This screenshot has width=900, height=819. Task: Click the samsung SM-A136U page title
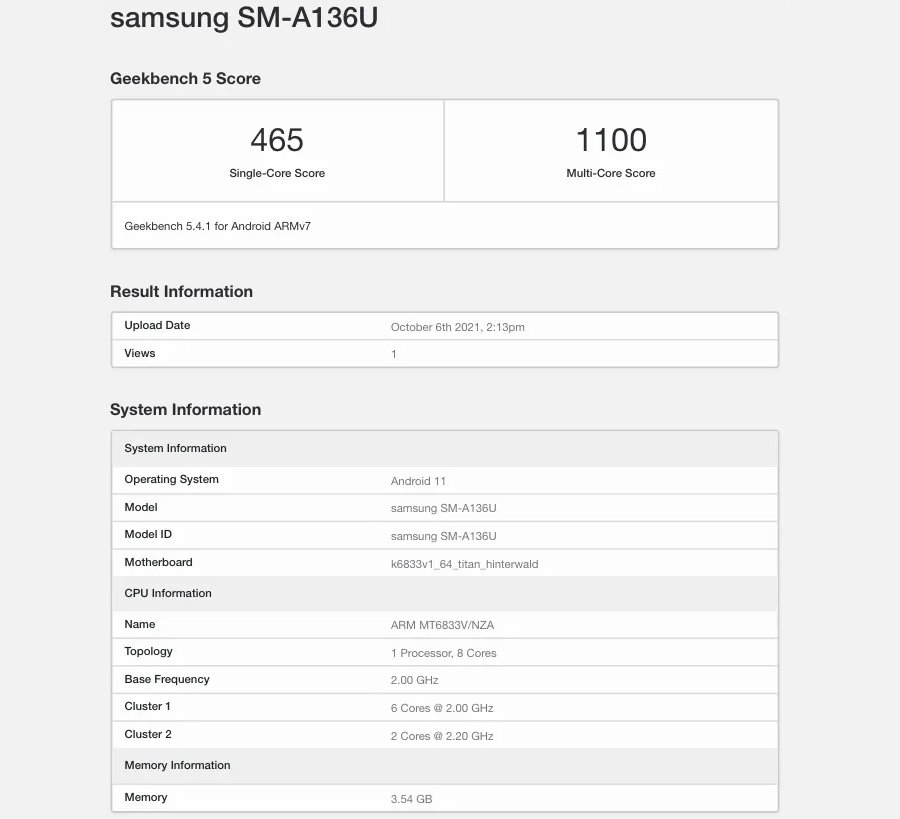click(x=244, y=18)
